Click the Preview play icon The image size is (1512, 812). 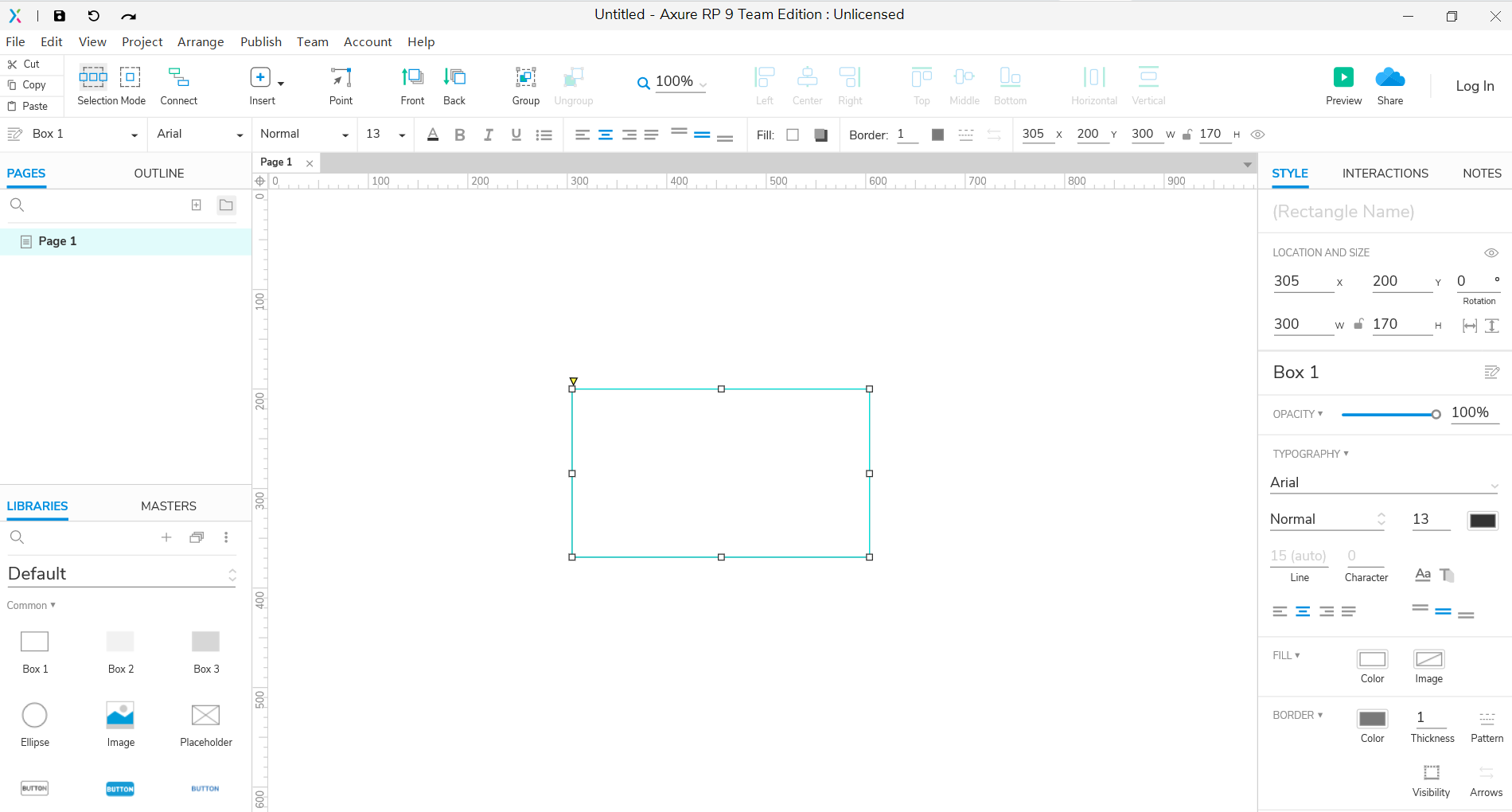(1343, 77)
